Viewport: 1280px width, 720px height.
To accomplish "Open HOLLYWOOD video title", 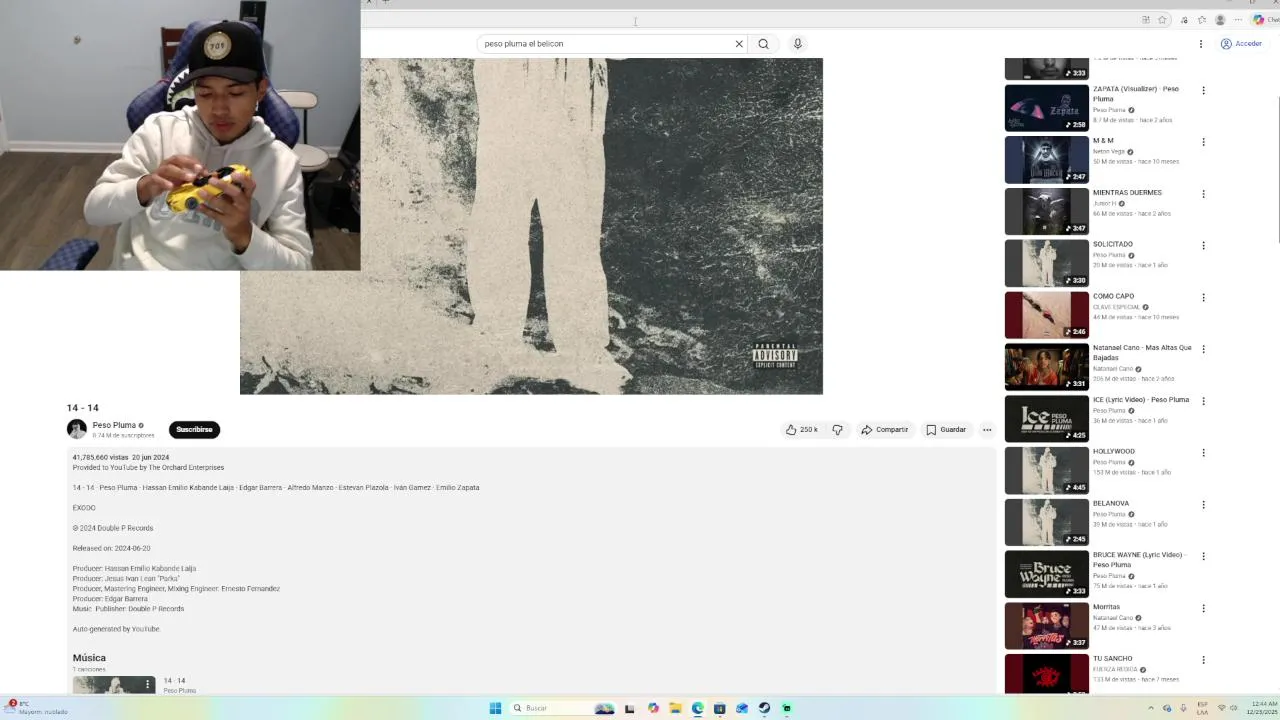I will (x=1114, y=451).
